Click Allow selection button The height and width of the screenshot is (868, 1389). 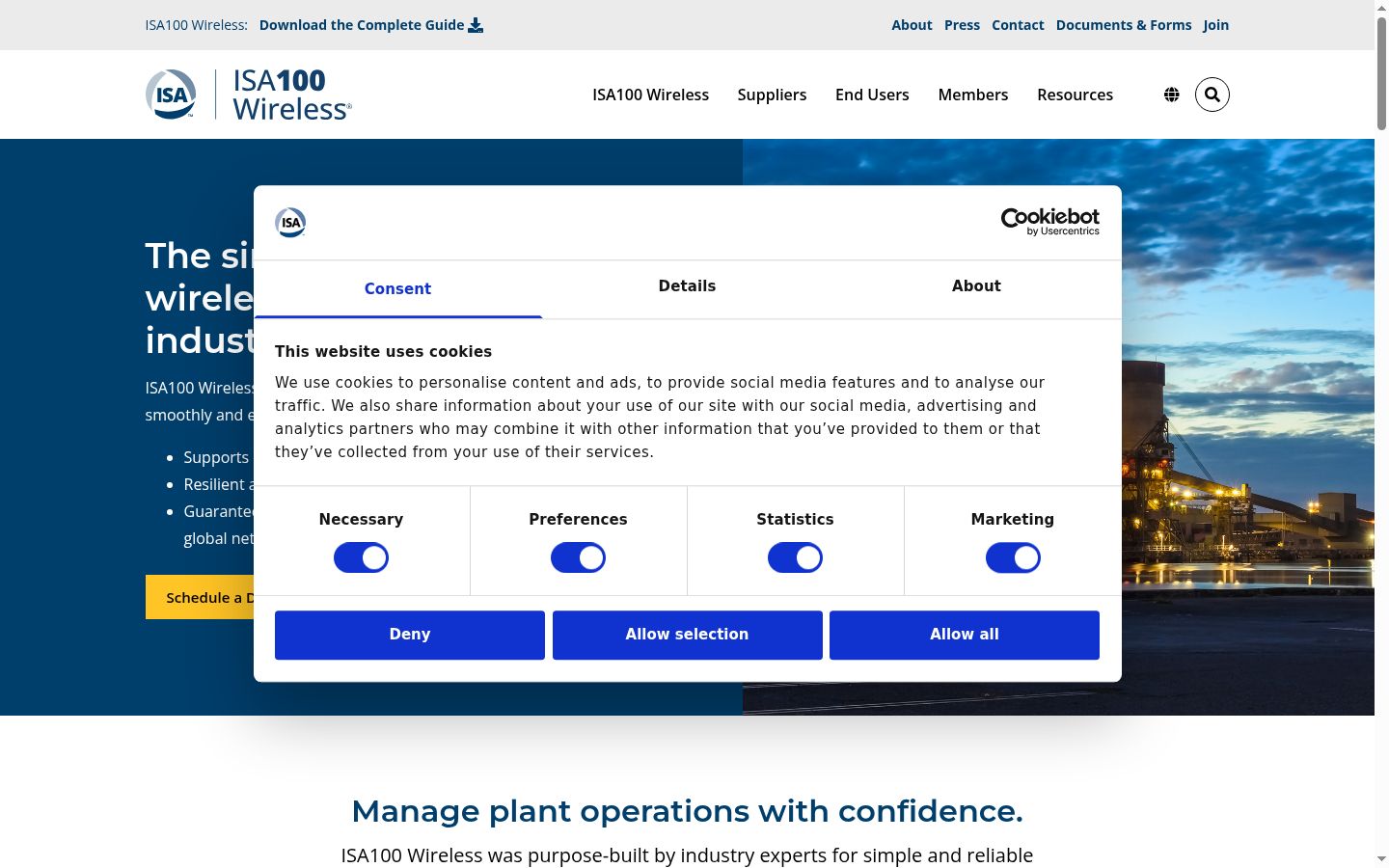coord(687,635)
